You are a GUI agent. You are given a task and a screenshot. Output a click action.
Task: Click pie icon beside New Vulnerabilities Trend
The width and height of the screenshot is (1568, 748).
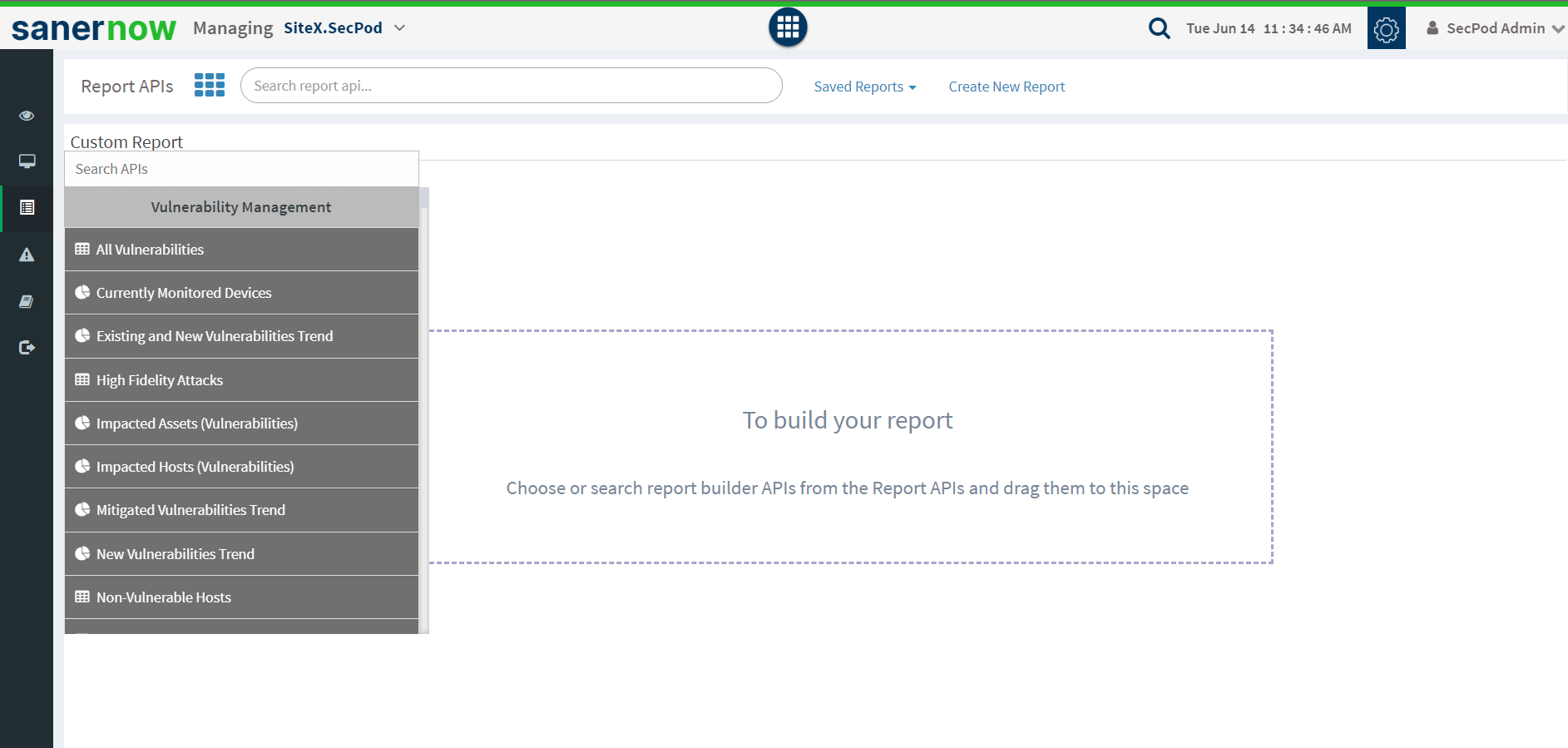coord(82,553)
